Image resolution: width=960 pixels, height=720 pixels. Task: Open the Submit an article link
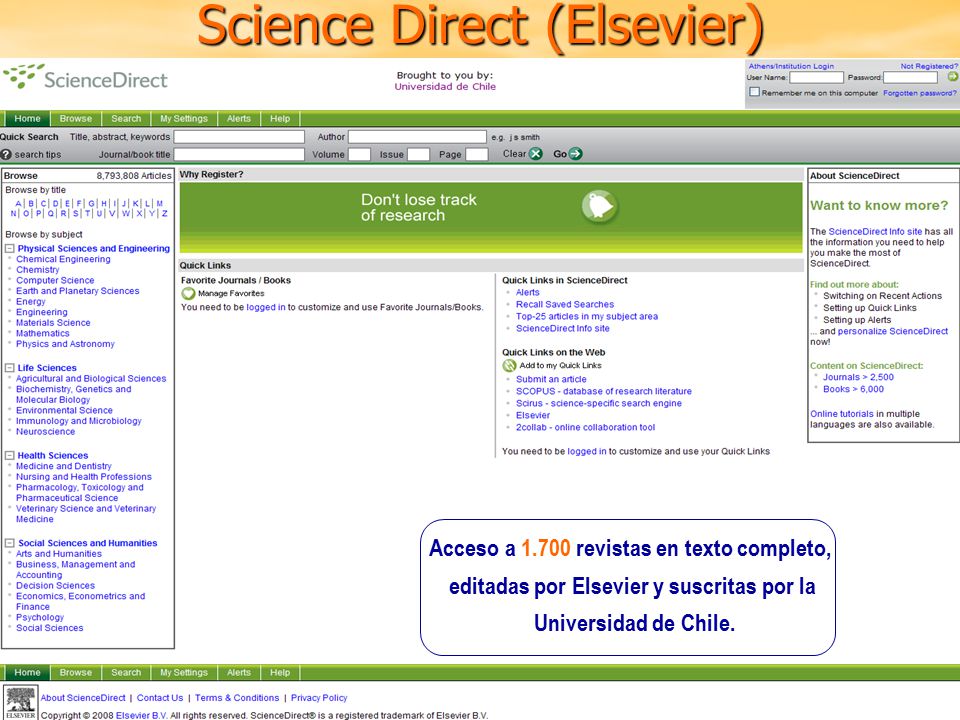(x=551, y=380)
